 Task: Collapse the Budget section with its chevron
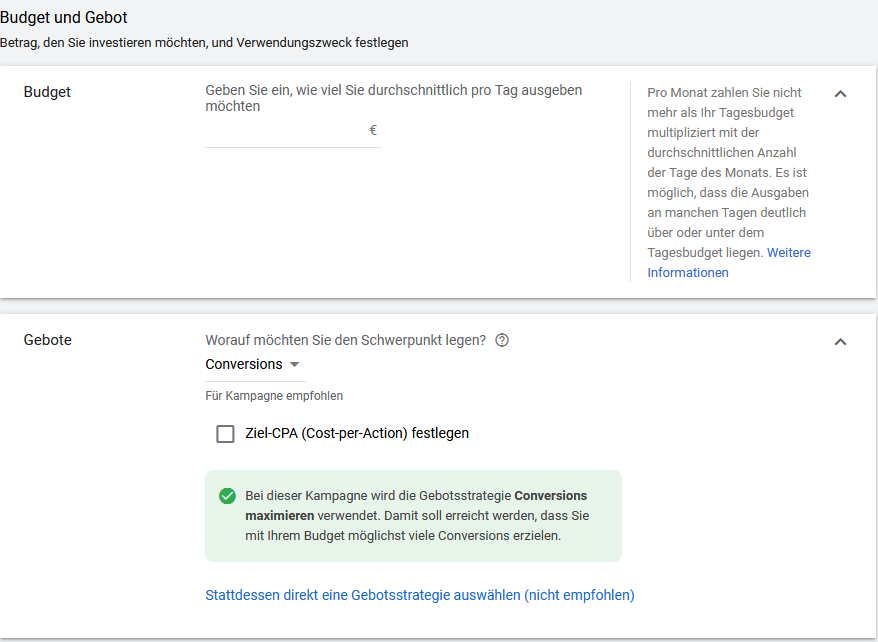(840, 94)
